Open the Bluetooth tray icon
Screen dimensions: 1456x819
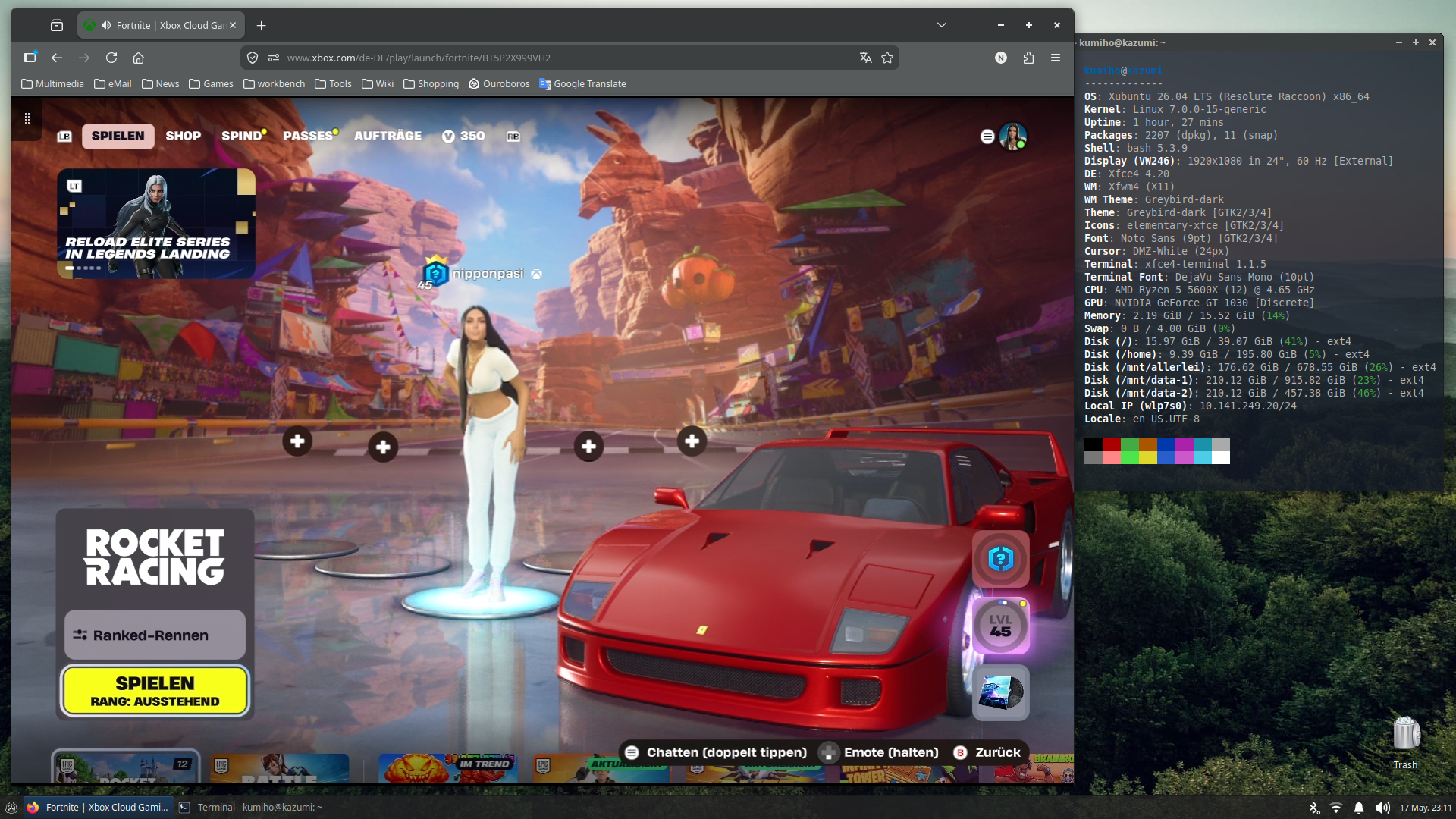[1314, 808]
